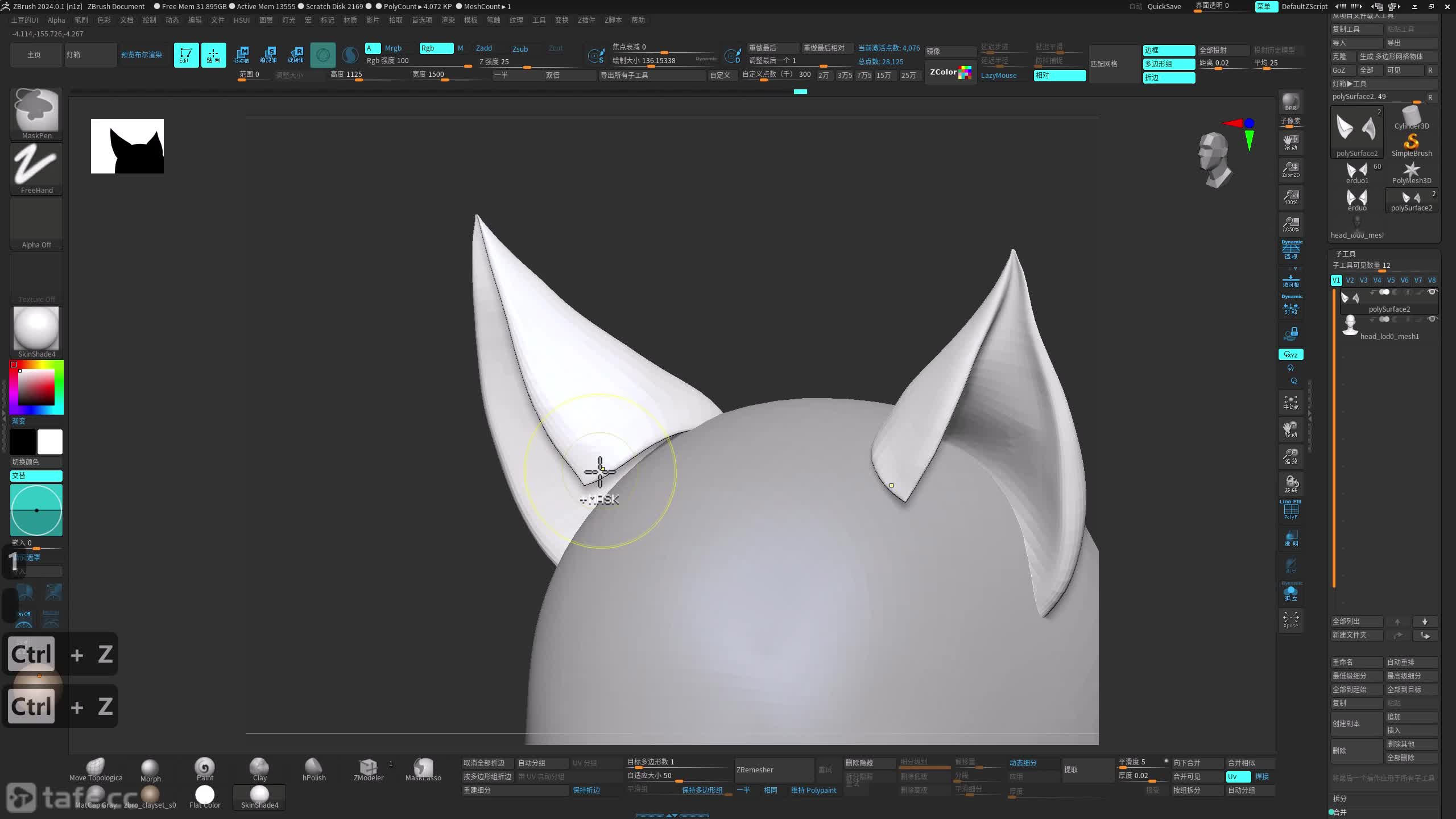Expand the 子工具 (Subtool) panel header
Viewport: 1456px width, 819px height.
[x=1346, y=254]
